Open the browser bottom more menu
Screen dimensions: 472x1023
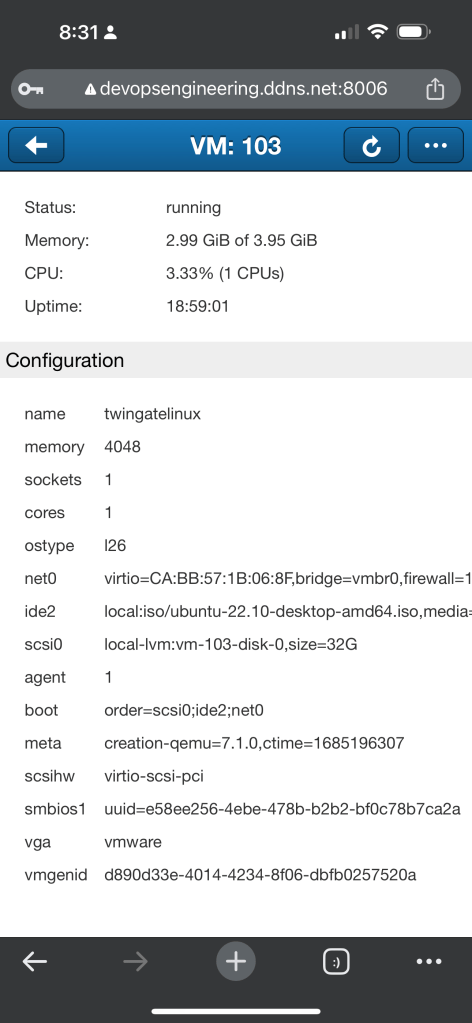pyautogui.click(x=429, y=961)
